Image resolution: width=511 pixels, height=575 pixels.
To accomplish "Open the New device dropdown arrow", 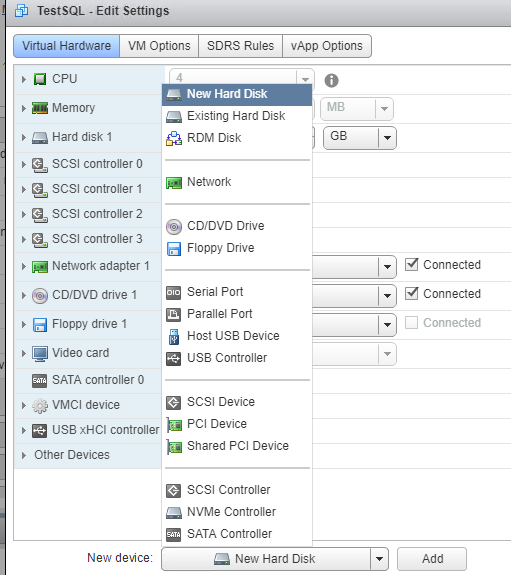I will tap(379, 559).
